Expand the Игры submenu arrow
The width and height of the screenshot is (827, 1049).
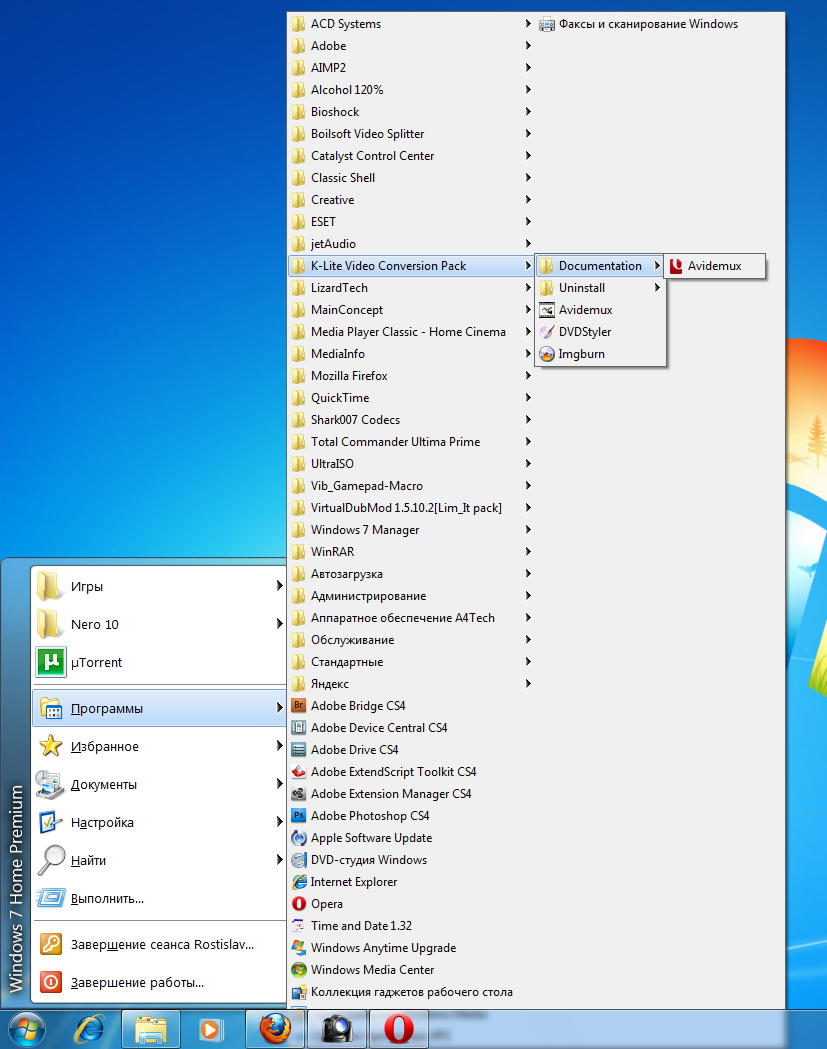280,585
